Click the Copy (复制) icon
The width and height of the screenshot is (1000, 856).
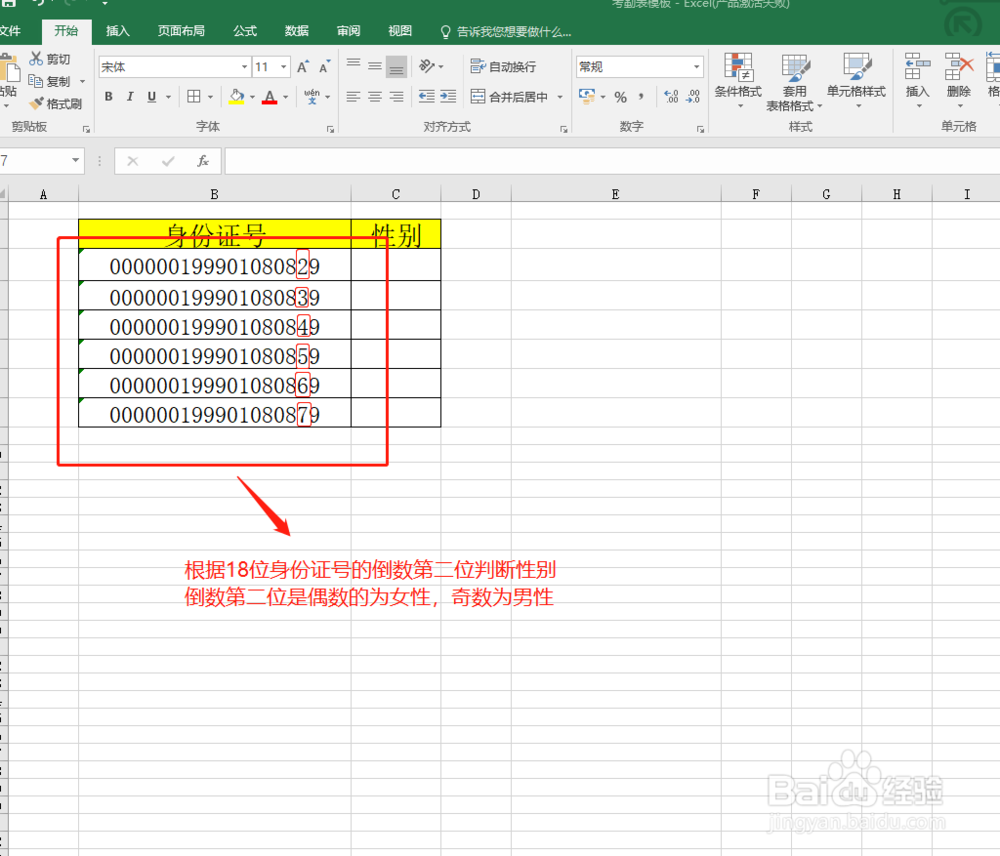tap(36, 81)
